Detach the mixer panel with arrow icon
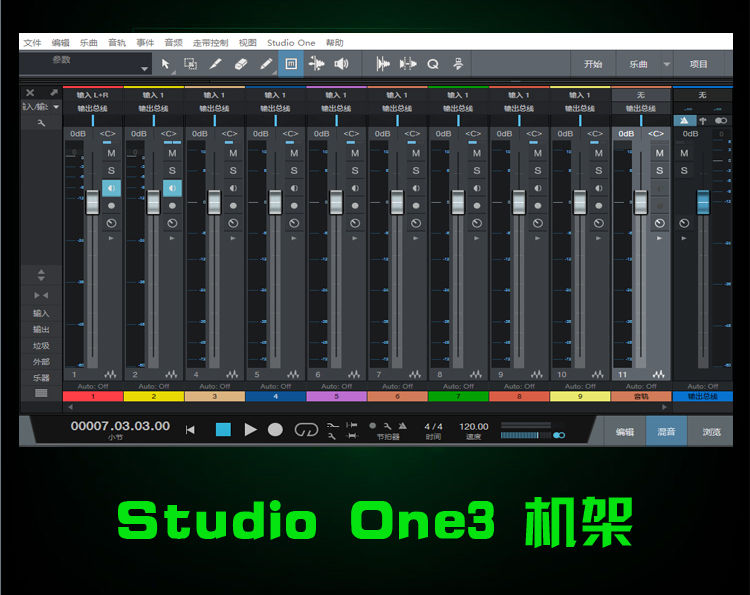The image size is (750, 595). point(54,92)
